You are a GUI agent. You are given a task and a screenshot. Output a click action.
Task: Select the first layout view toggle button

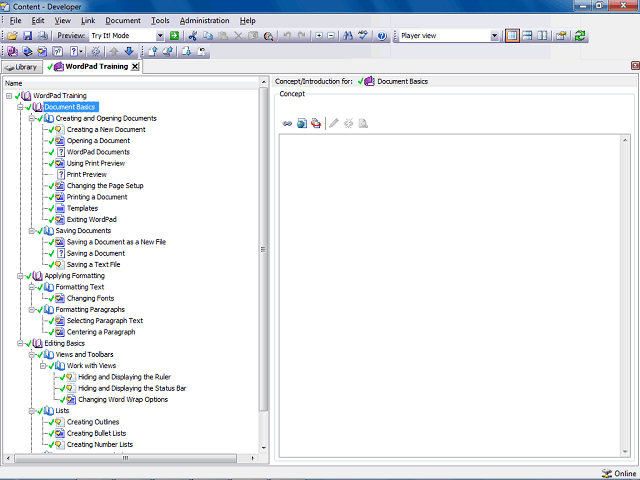512,36
